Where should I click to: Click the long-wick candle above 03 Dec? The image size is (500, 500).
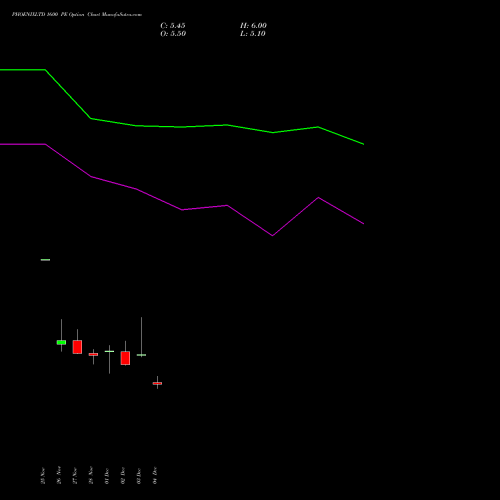point(141,355)
